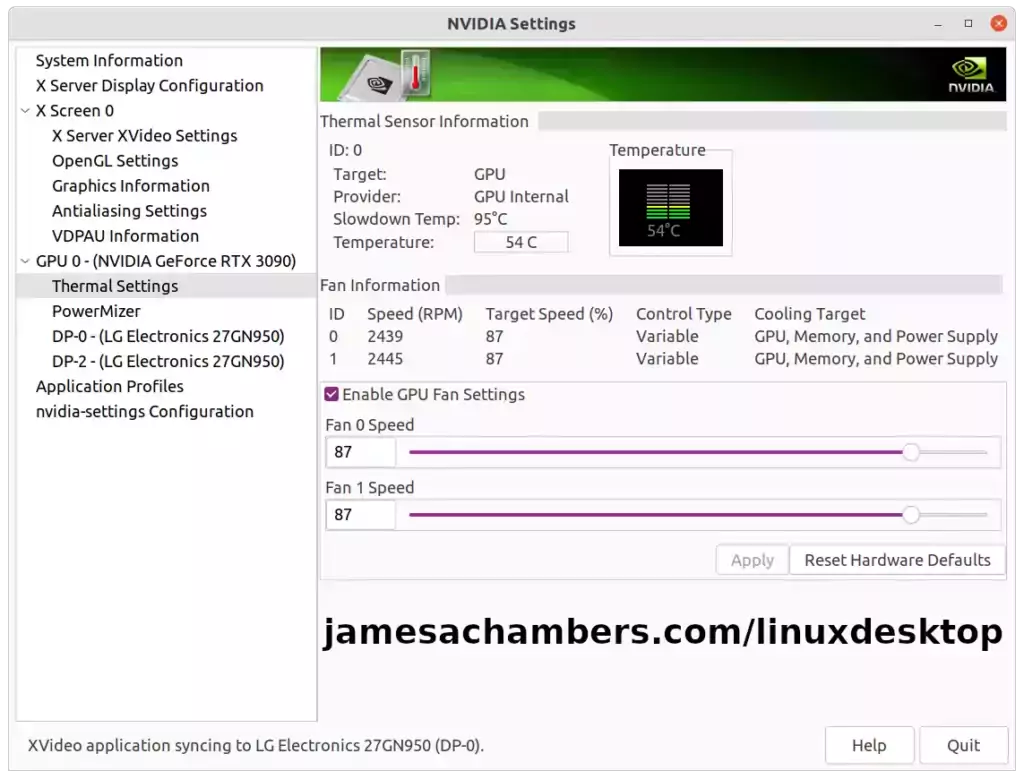Maximize the NVIDIA Settings window

pyautogui.click(x=968, y=24)
